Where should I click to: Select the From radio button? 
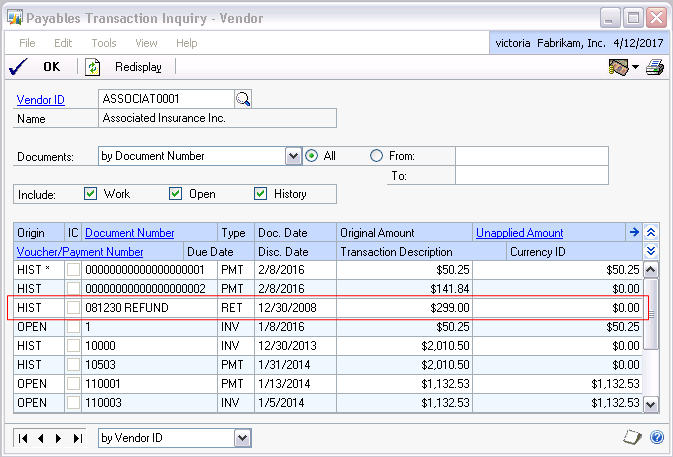tap(376, 156)
